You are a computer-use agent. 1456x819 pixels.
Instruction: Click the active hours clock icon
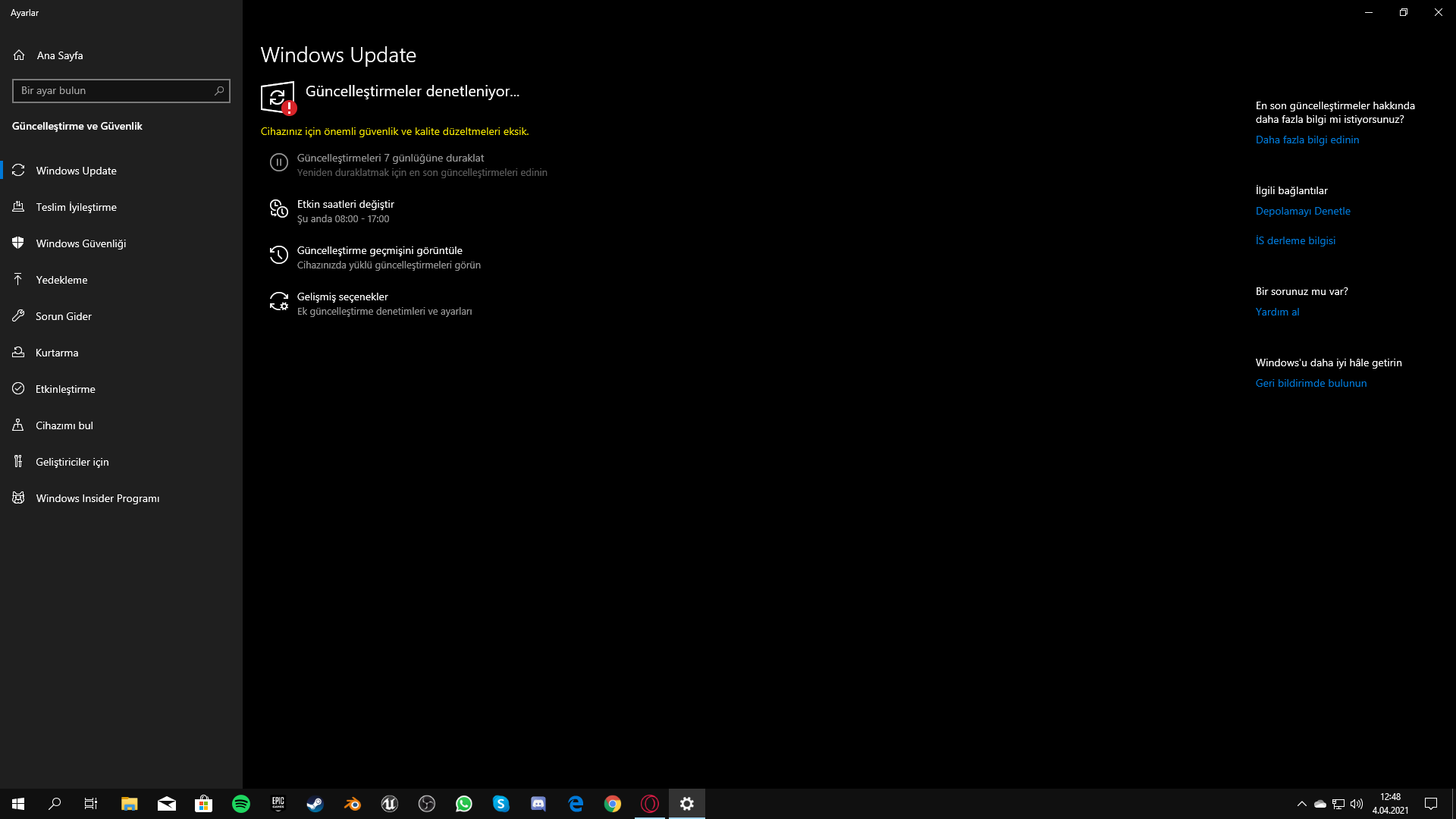279,209
